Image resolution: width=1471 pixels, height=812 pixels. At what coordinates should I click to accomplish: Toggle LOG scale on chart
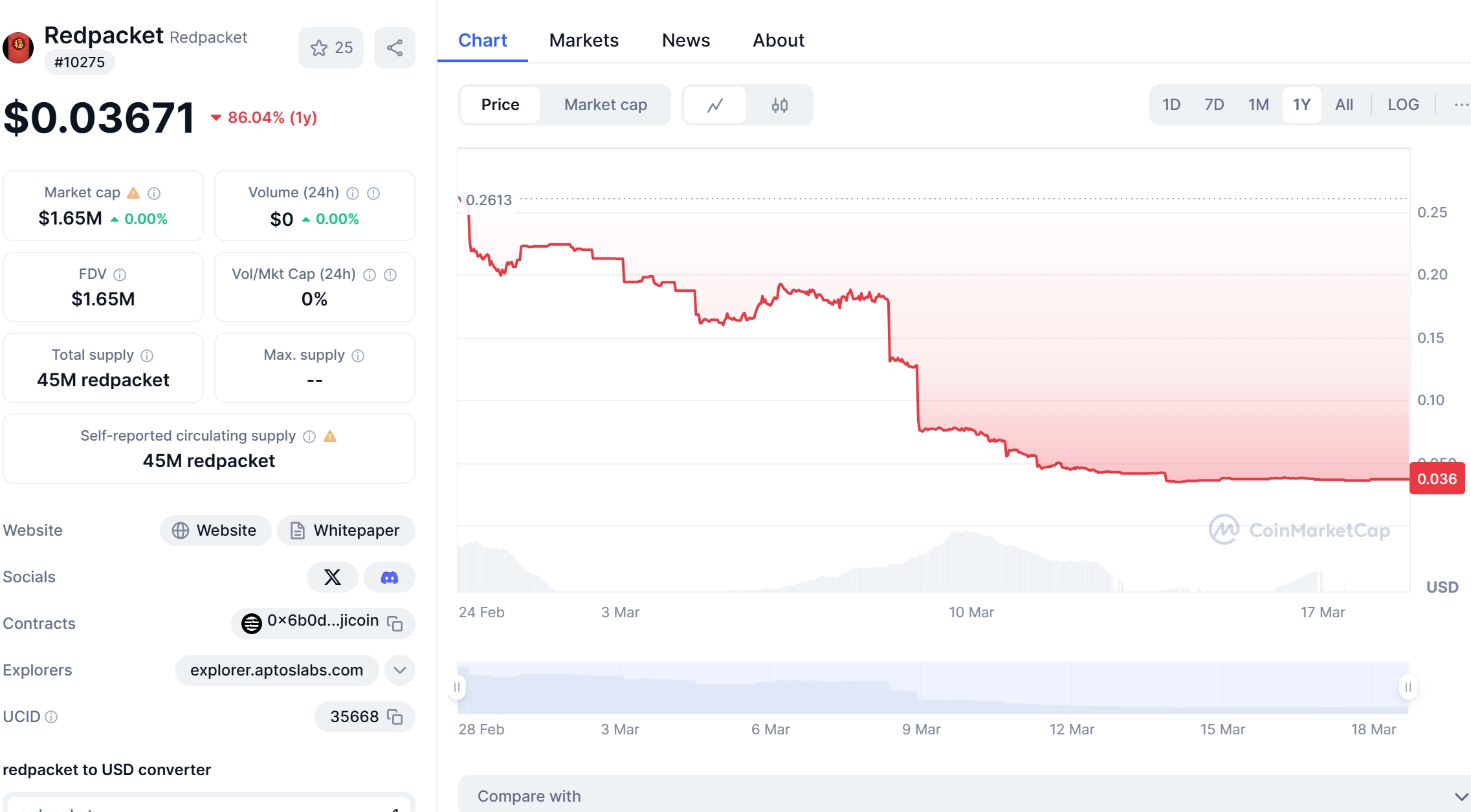(1403, 105)
